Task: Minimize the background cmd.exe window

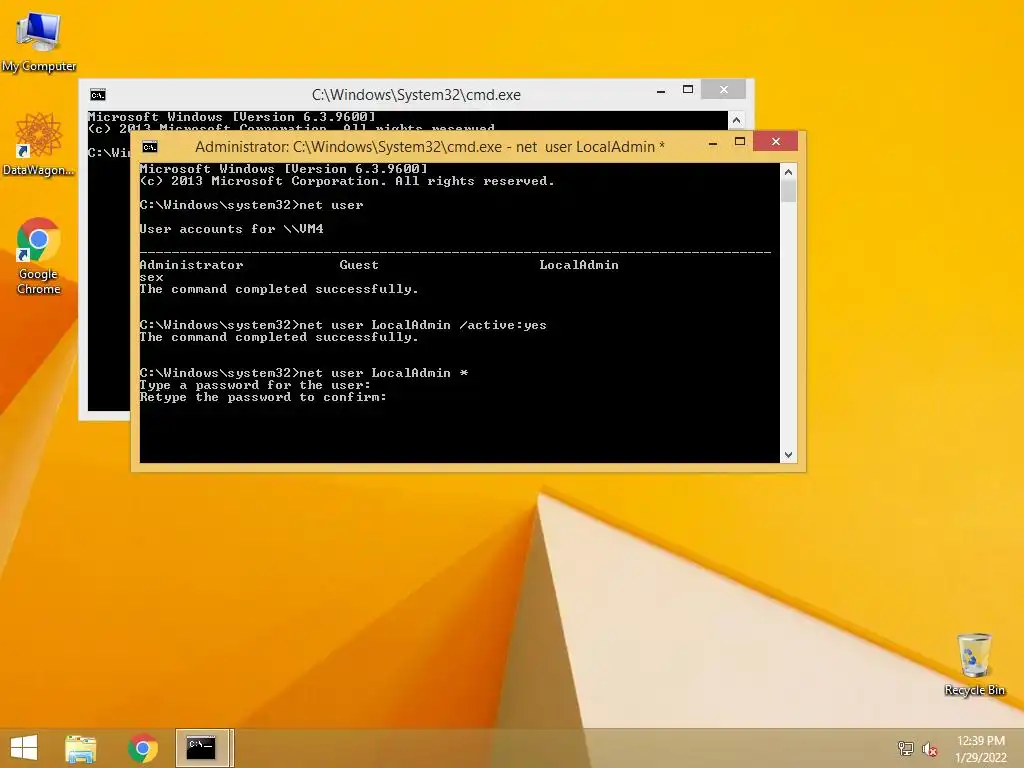Action: pyautogui.click(x=661, y=91)
